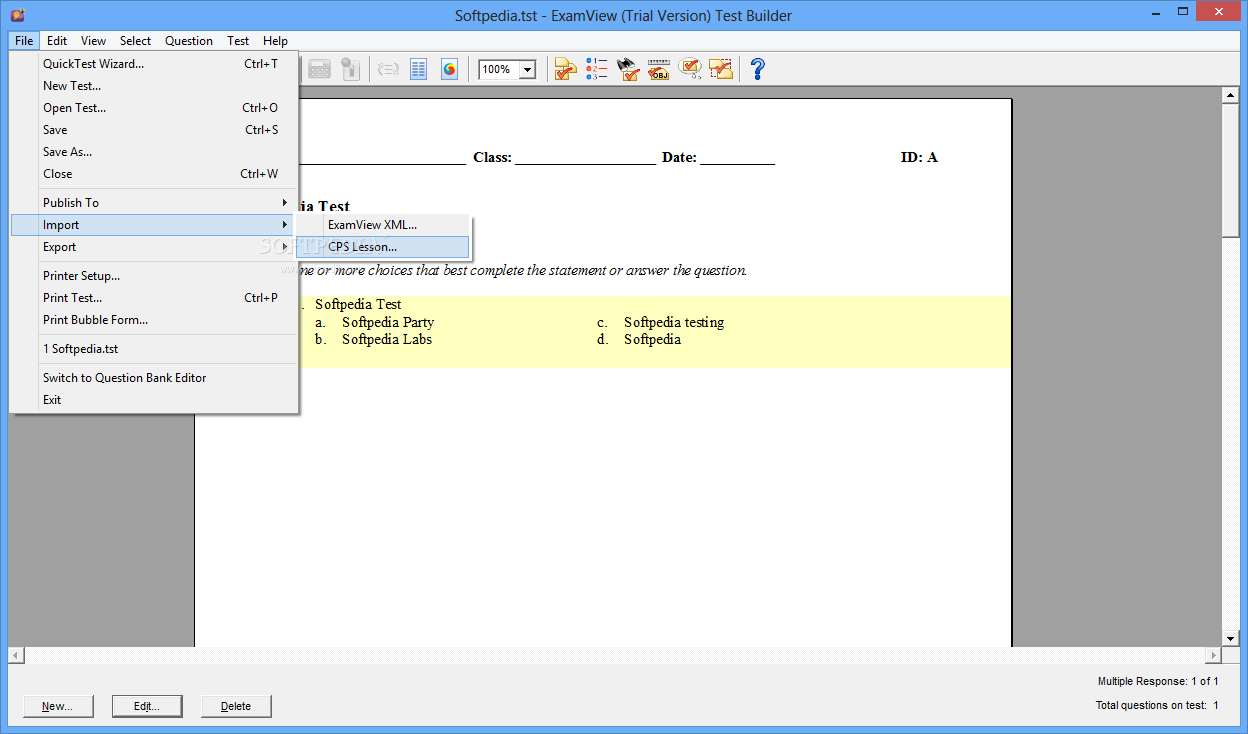Click the binoculars select-while-viewing icon

pyautogui.click(x=628, y=69)
